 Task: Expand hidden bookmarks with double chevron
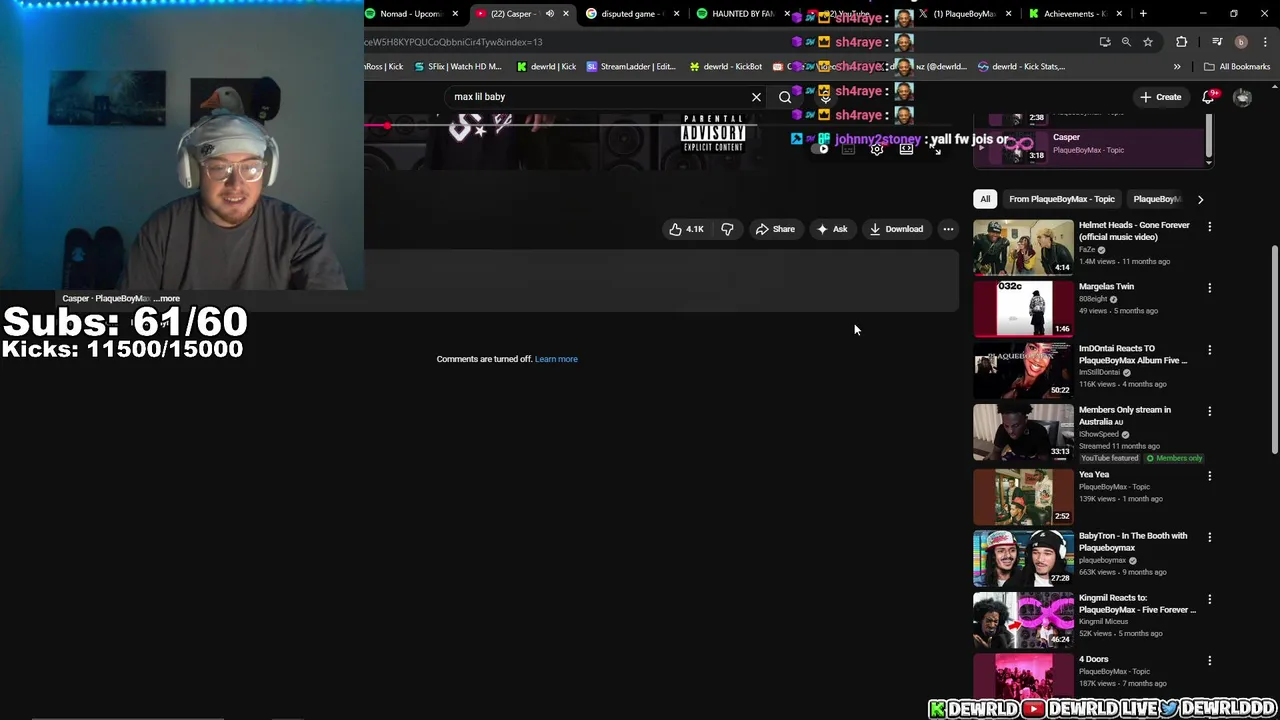tap(1177, 67)
